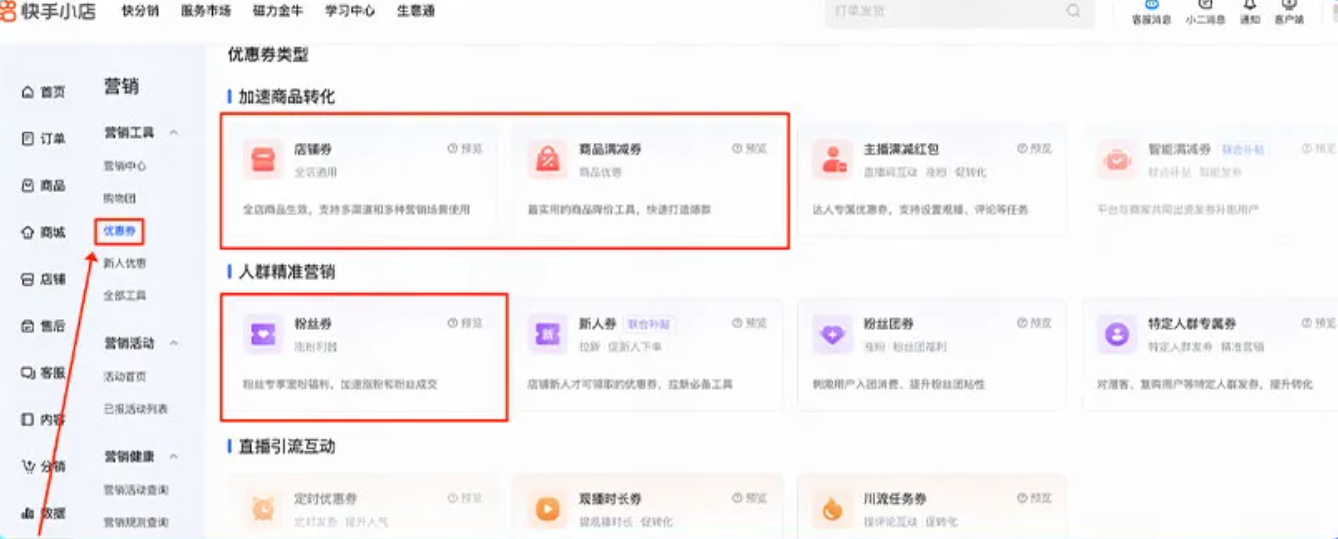Collapse the 营销工具 section chevron

(174, 133)
